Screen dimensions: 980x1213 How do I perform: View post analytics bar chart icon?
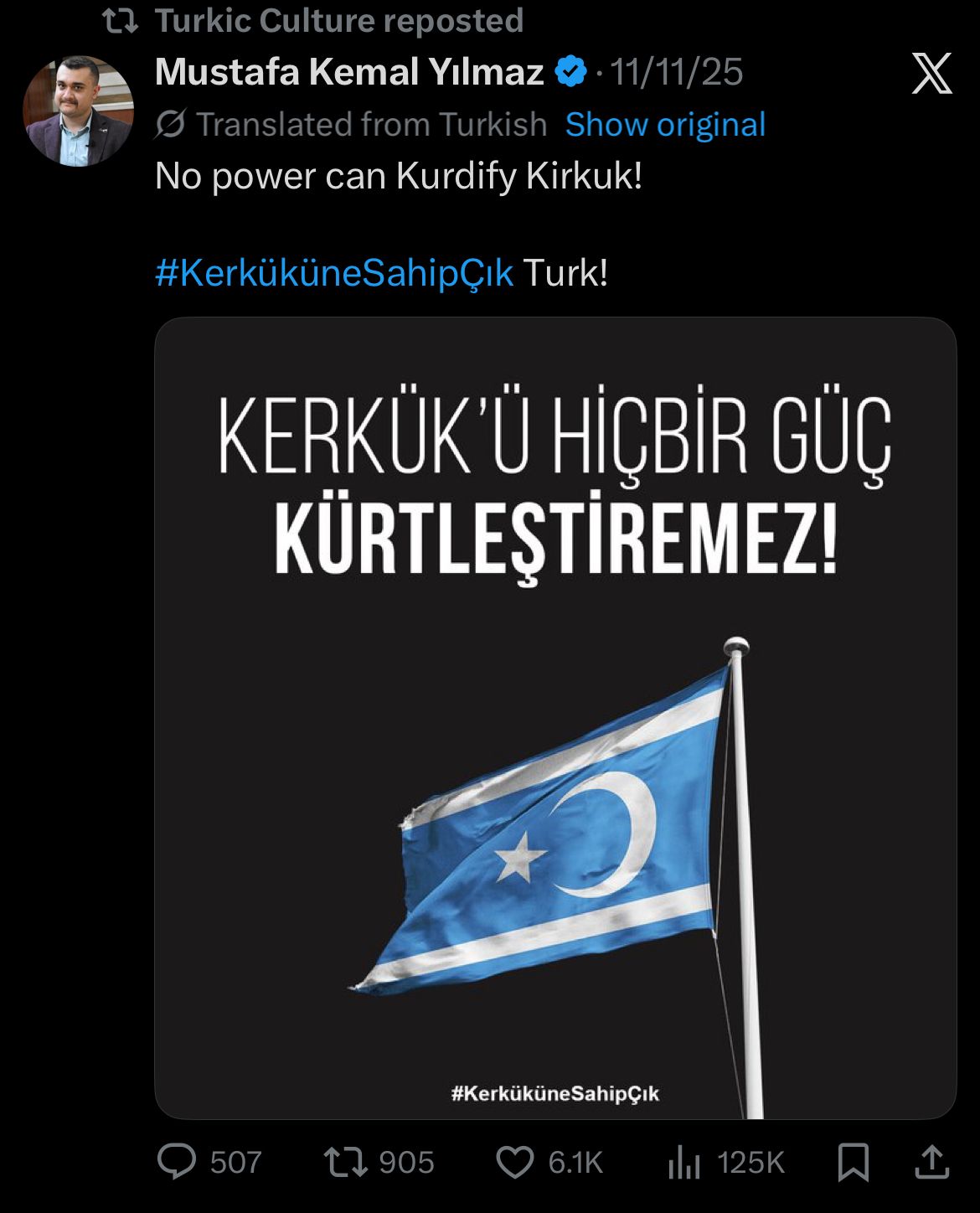click(683, 1163)
